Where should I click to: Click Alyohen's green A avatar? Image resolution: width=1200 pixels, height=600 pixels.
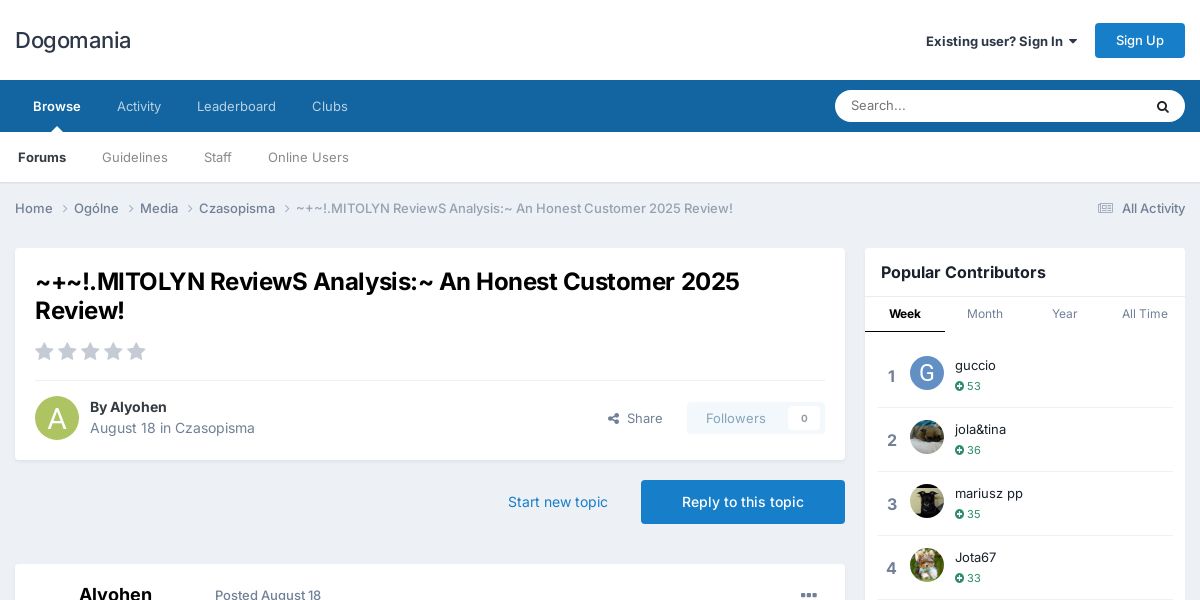[57, 418]
